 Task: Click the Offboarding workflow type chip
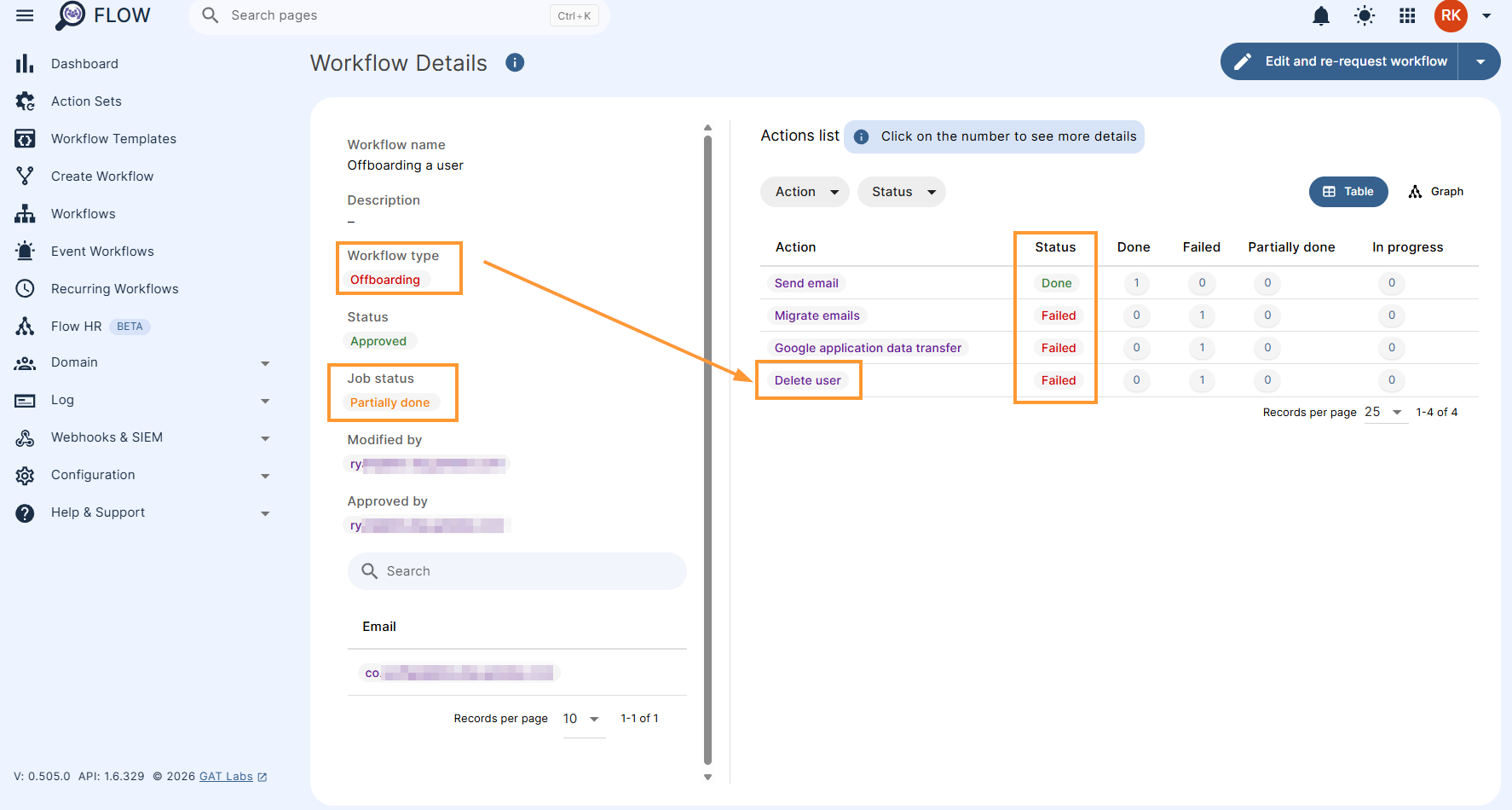385,280
